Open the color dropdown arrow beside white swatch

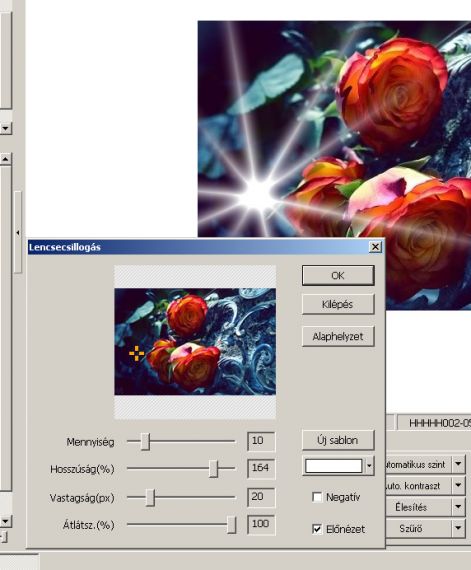(x=369, y=465)
